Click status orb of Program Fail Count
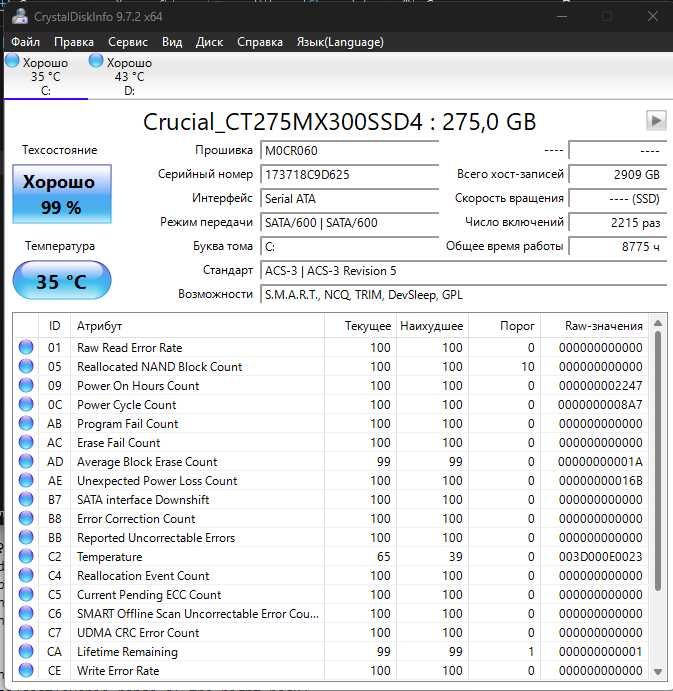 pyautogui.click(x=26, y=423)
